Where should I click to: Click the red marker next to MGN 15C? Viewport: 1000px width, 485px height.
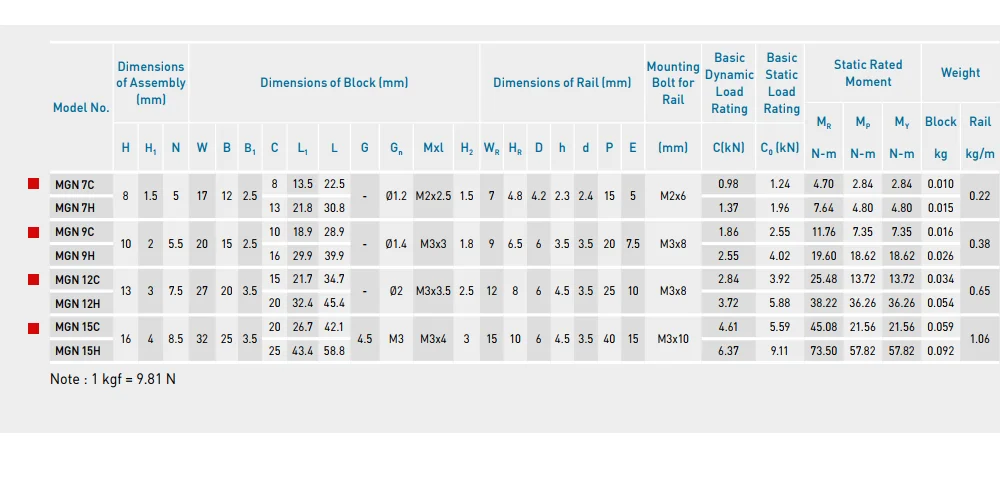click(33, 328)
